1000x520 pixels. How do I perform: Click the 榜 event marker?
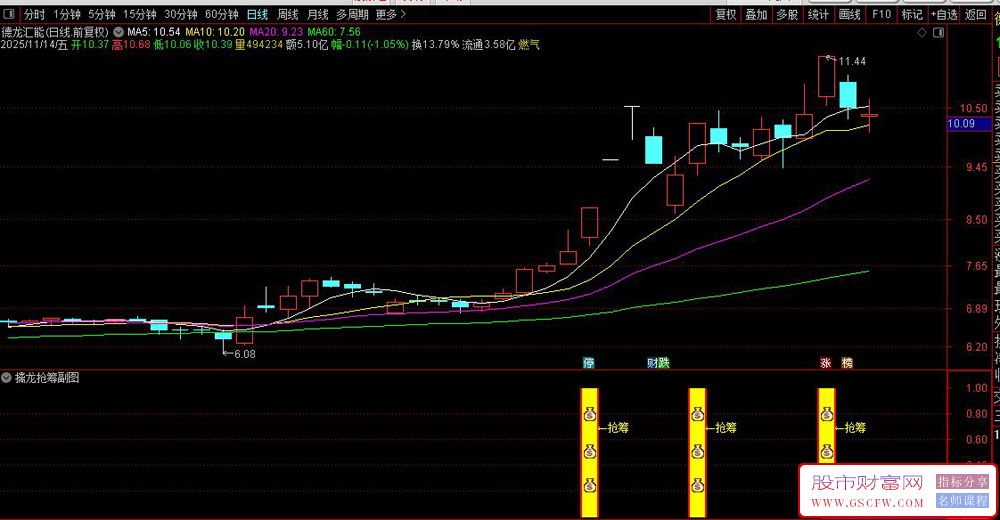(x=847, y=363)
